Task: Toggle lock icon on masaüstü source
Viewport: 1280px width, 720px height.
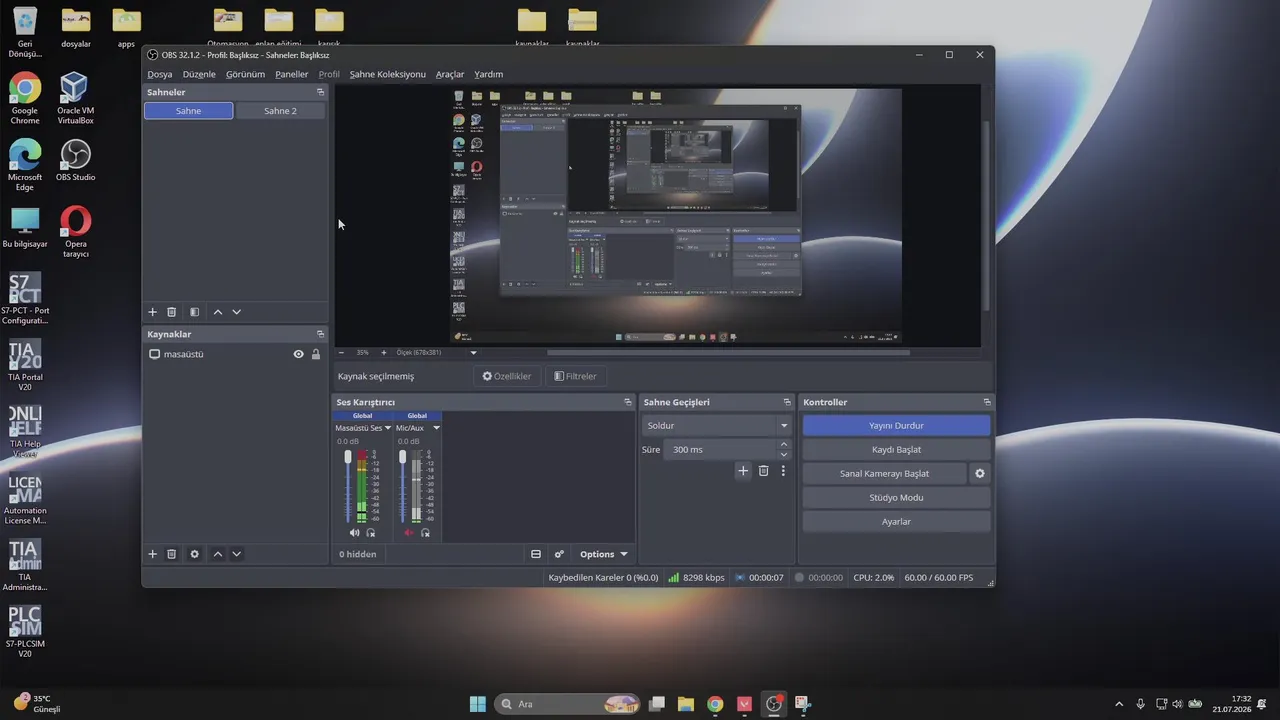Action: tap(316, 354)
